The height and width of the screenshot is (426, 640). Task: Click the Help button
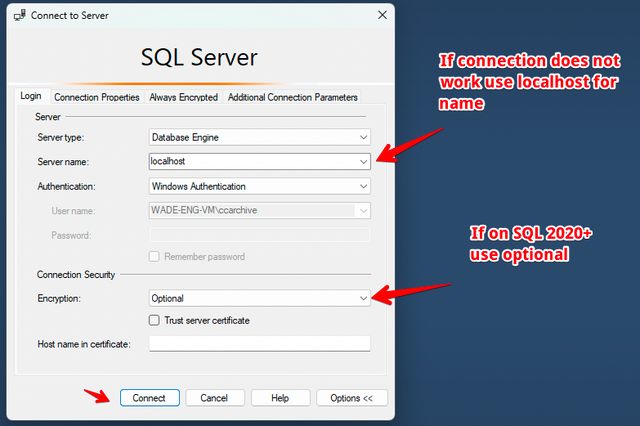click(280, 398)
